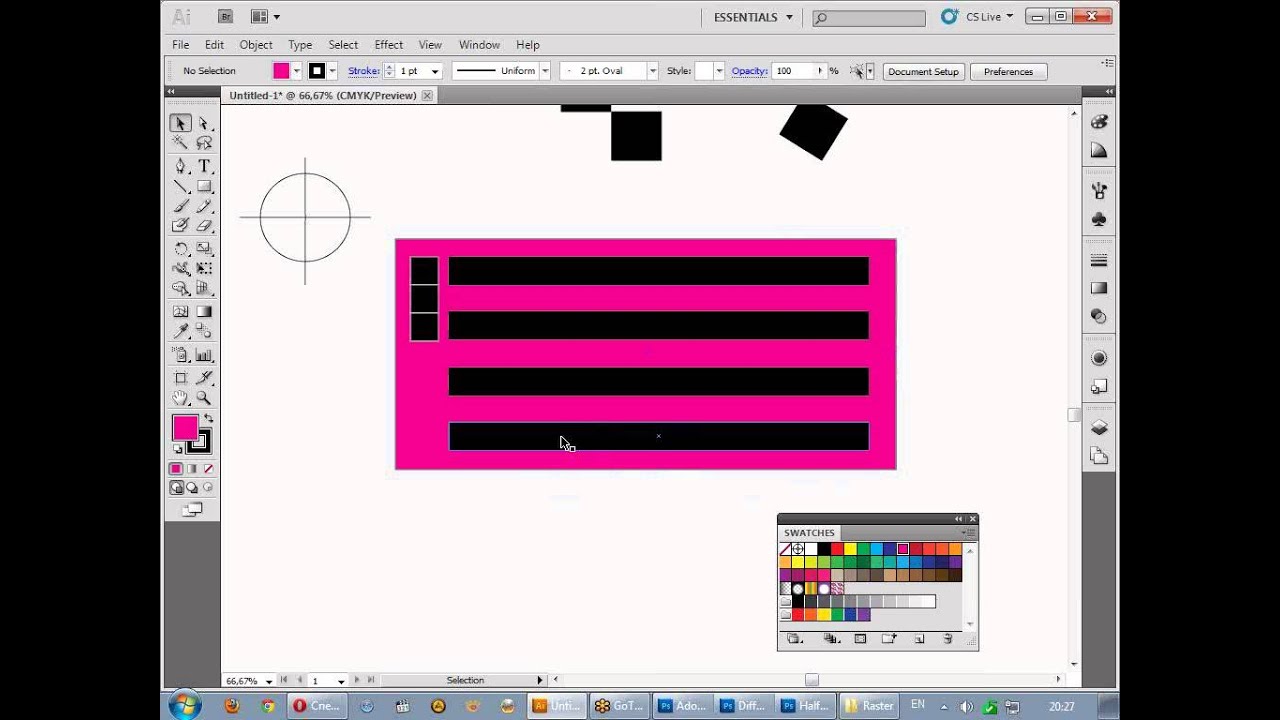Open the Stroke panel lines icon

click(x=1099, y=260)
